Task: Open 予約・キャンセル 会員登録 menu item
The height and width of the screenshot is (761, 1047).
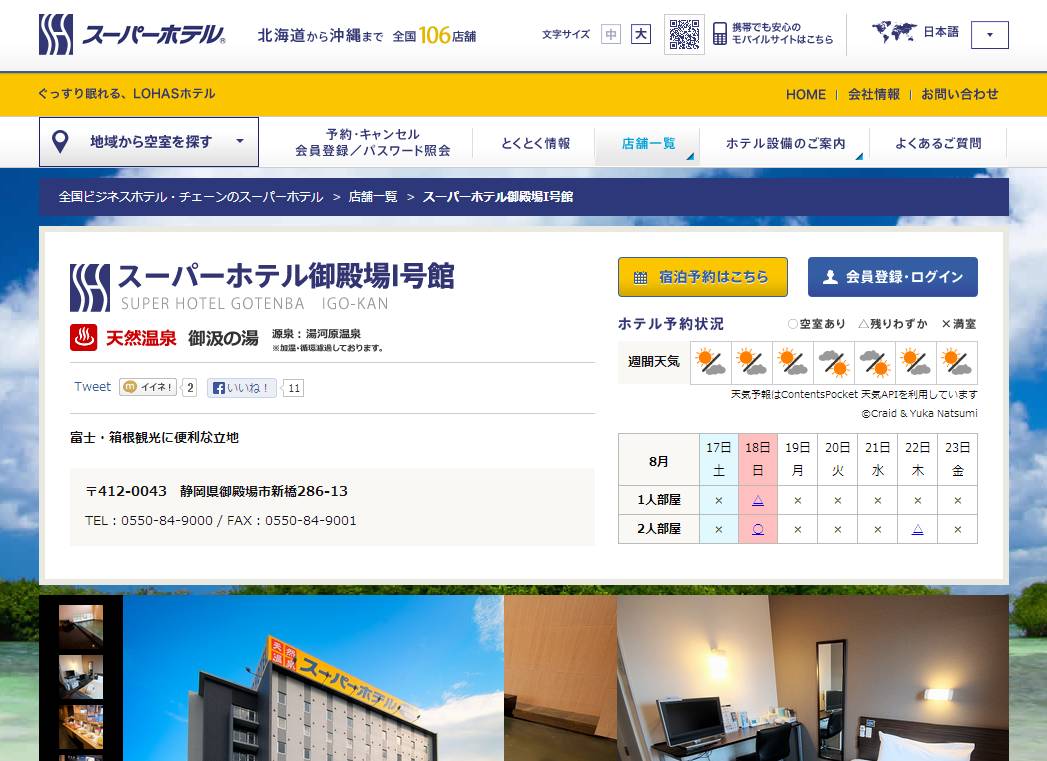Action: point(373,142)
